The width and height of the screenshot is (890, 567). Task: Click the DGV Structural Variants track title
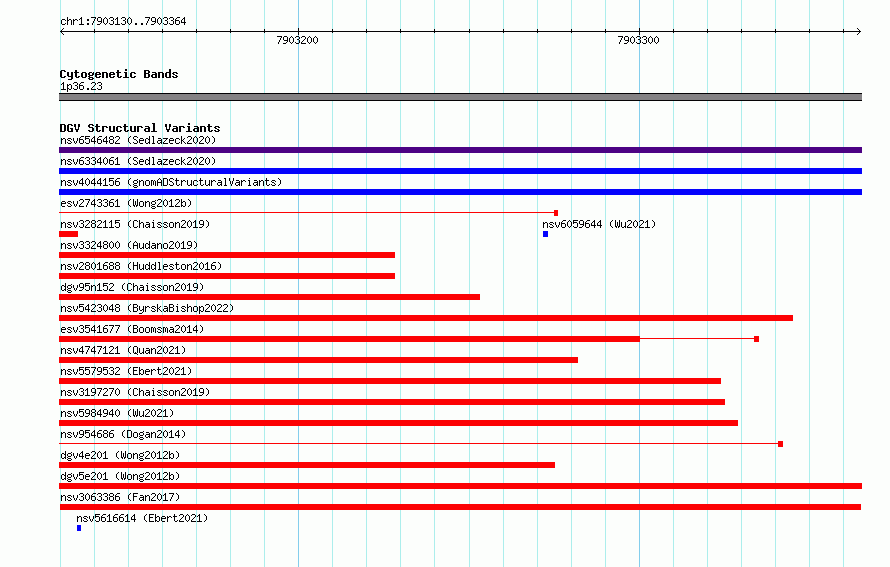click(x=140, y=128)
